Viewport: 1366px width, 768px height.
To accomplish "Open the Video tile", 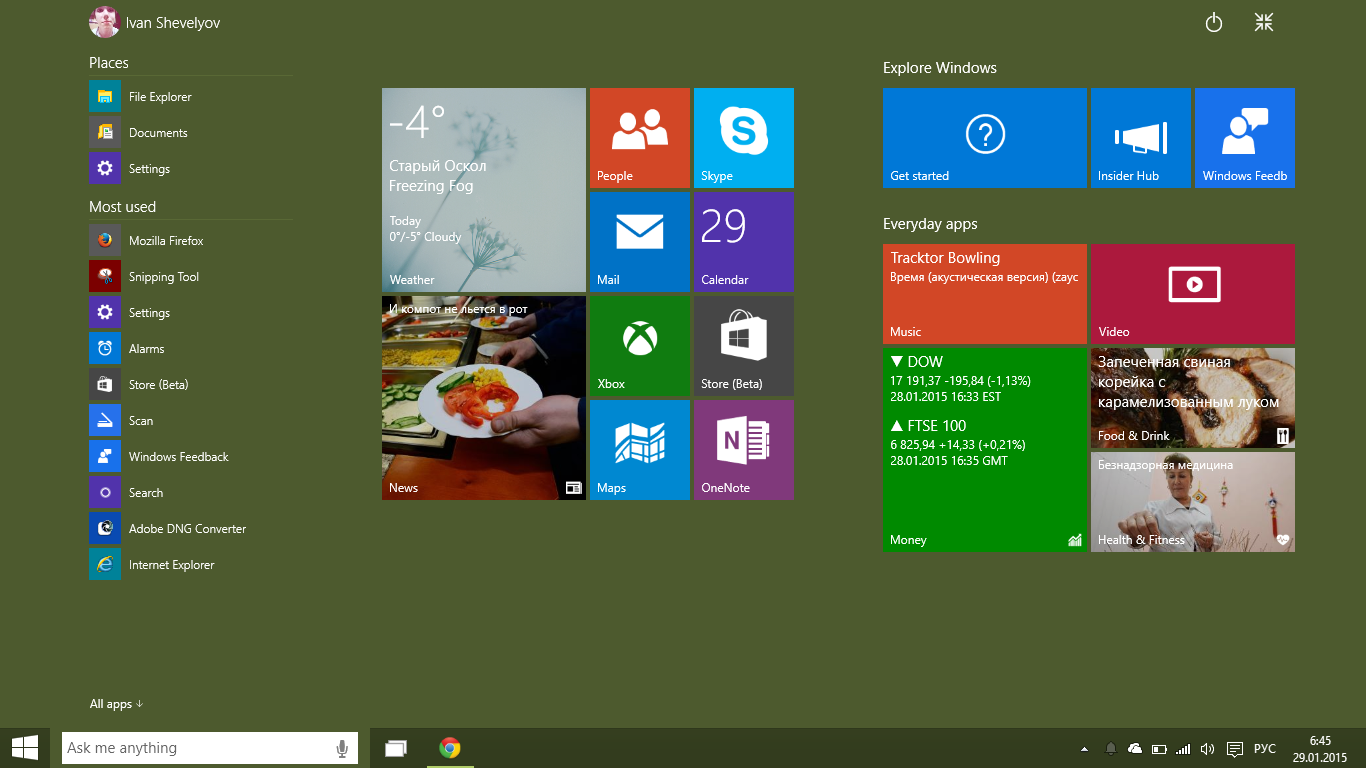I will point(1193,294).
